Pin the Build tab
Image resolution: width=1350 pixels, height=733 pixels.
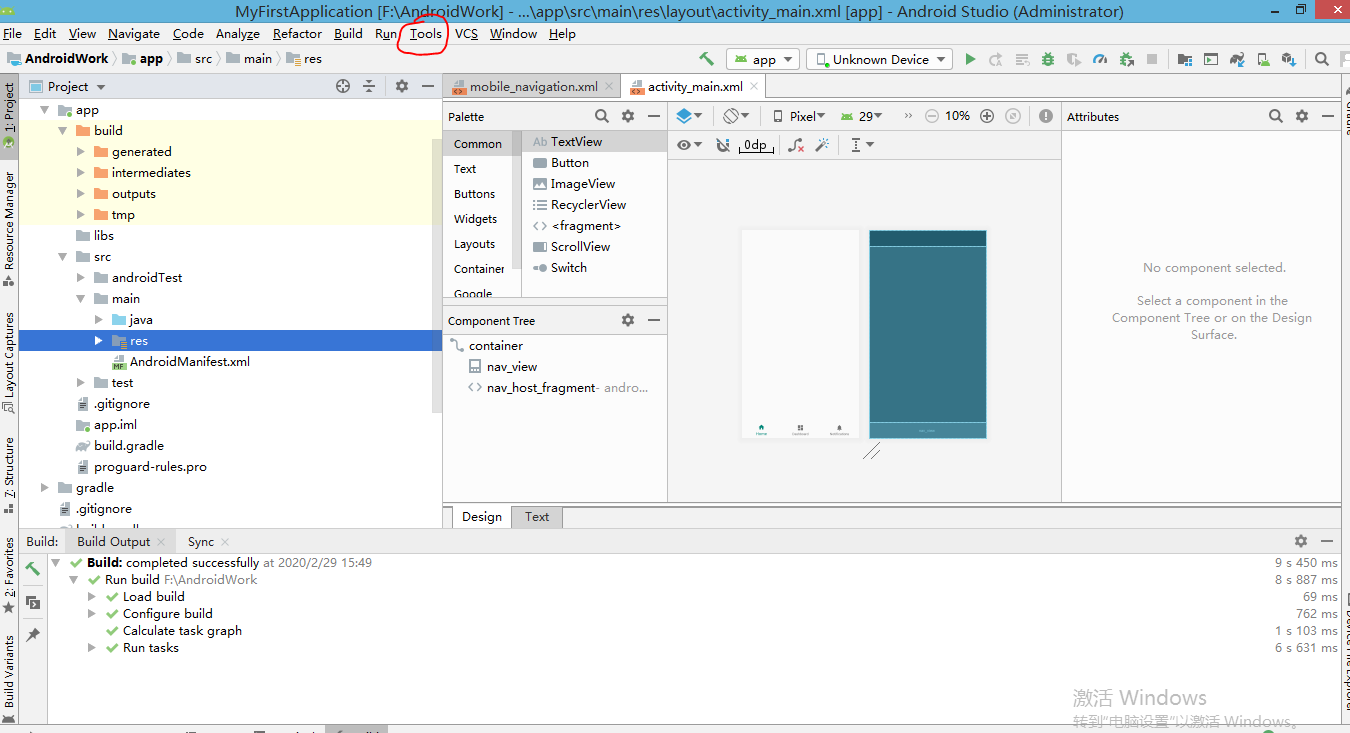point(33,635)
